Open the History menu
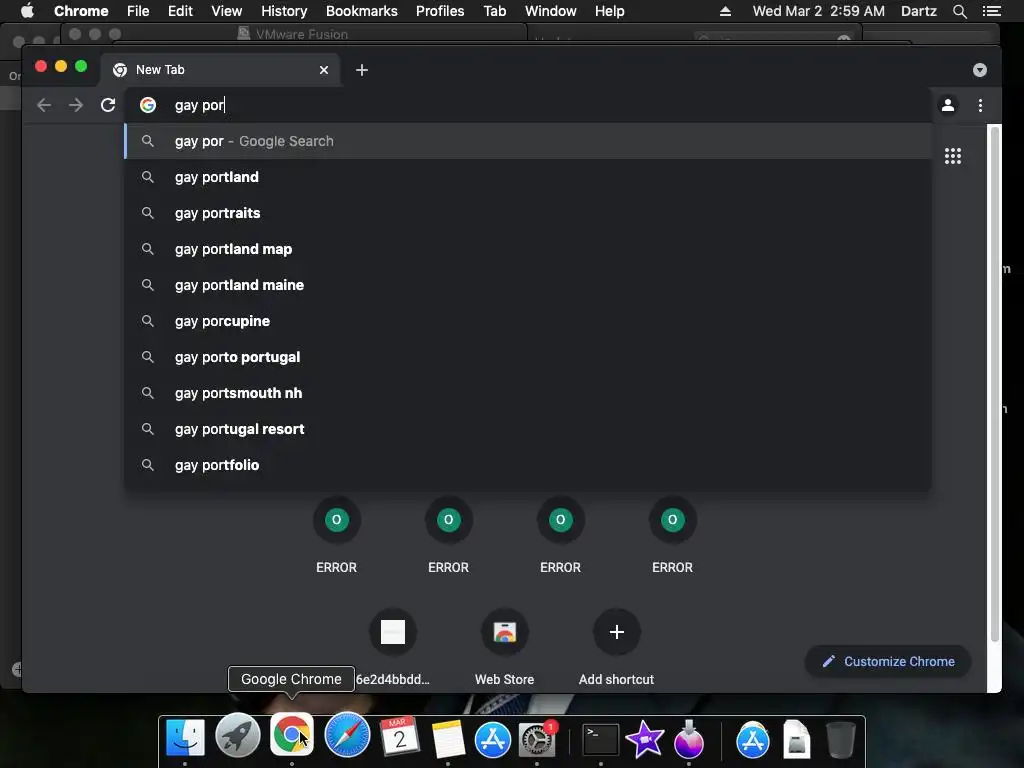Screen dimensions: 1024x768 tap(284, 11)
